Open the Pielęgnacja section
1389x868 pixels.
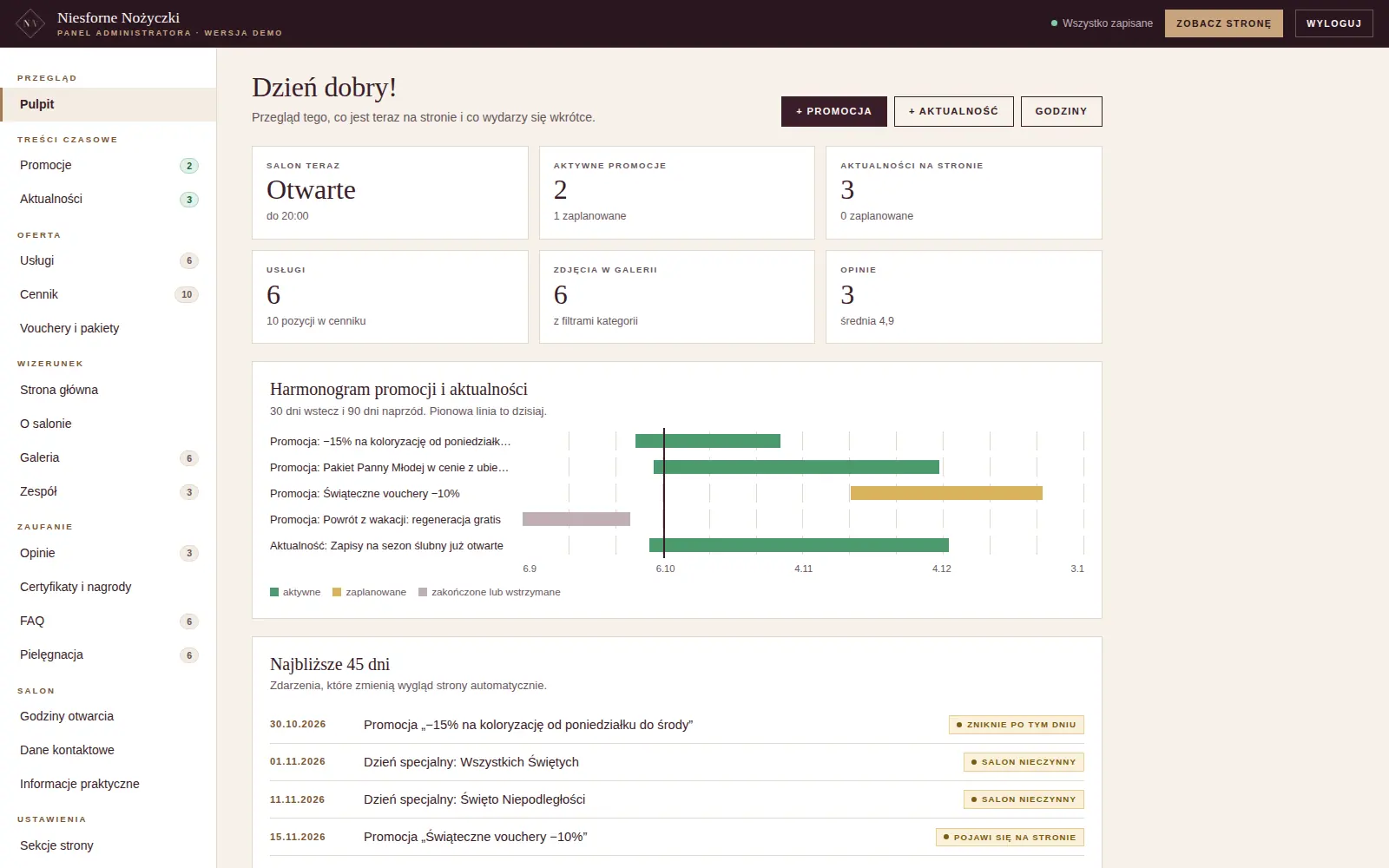tap(108, 654)
